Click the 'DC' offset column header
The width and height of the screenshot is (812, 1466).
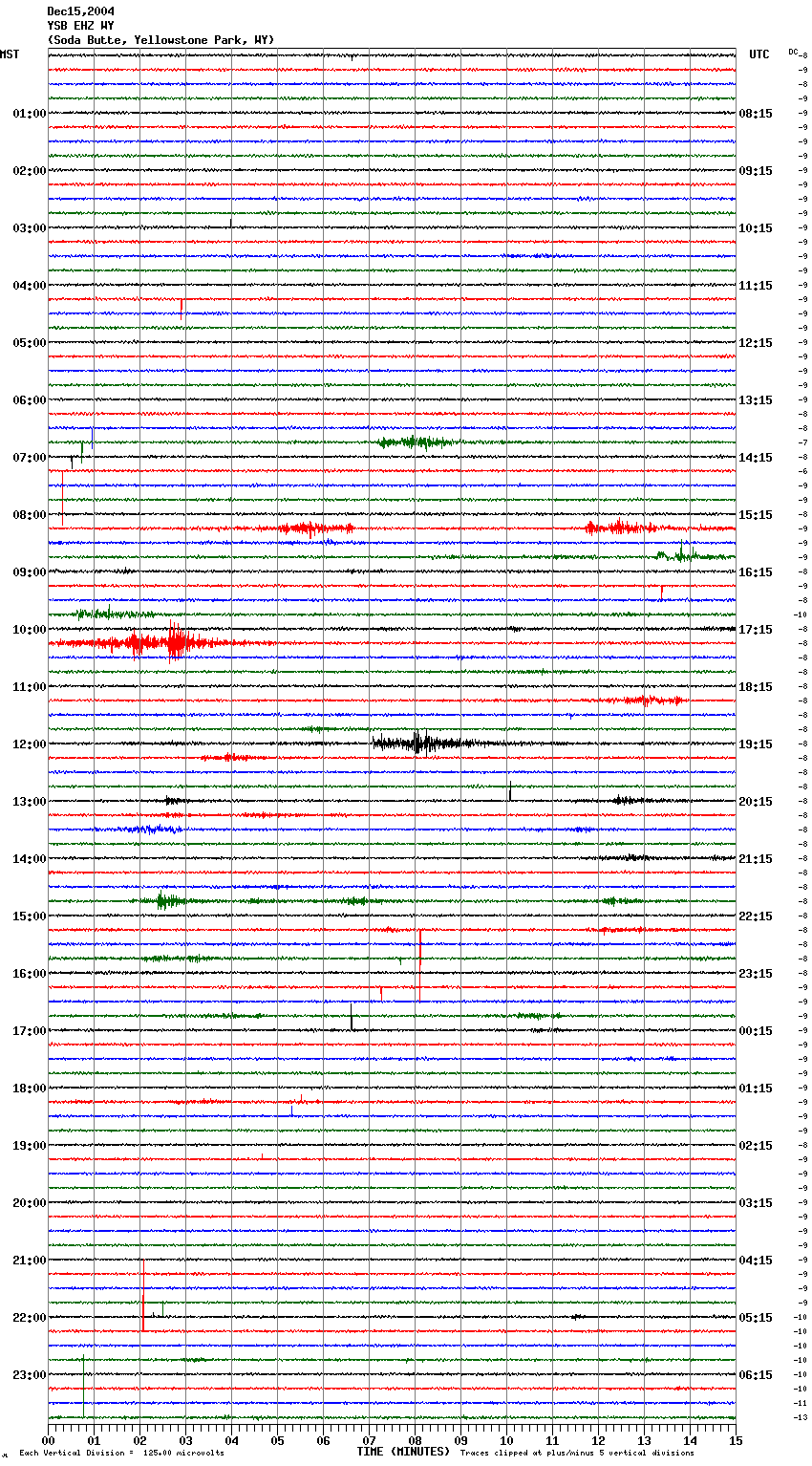[793, 52]
